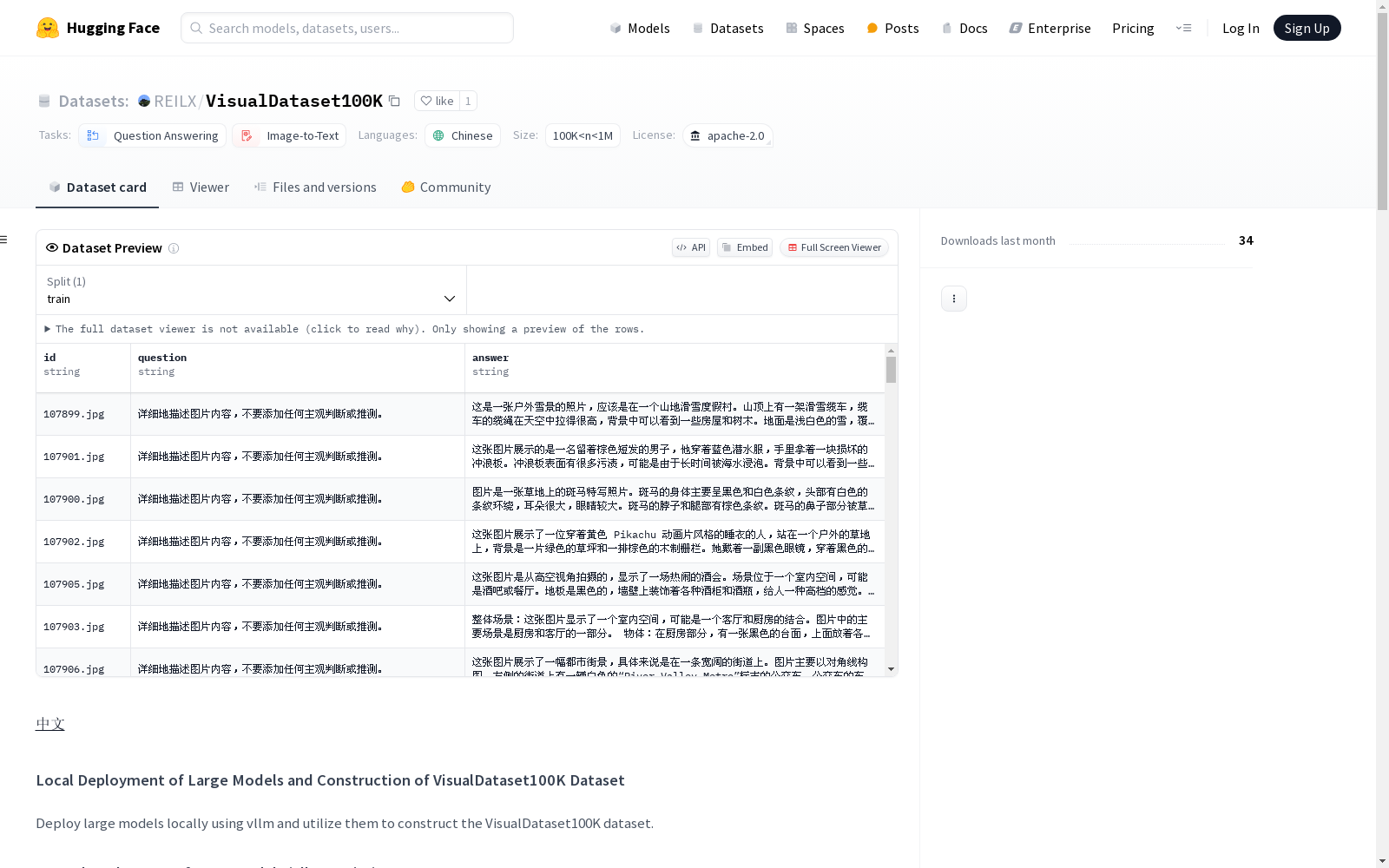Screen dimensions: 1389x868
Task: Click the answer cell mentioning Pikachu
Action: coord(675,542)
